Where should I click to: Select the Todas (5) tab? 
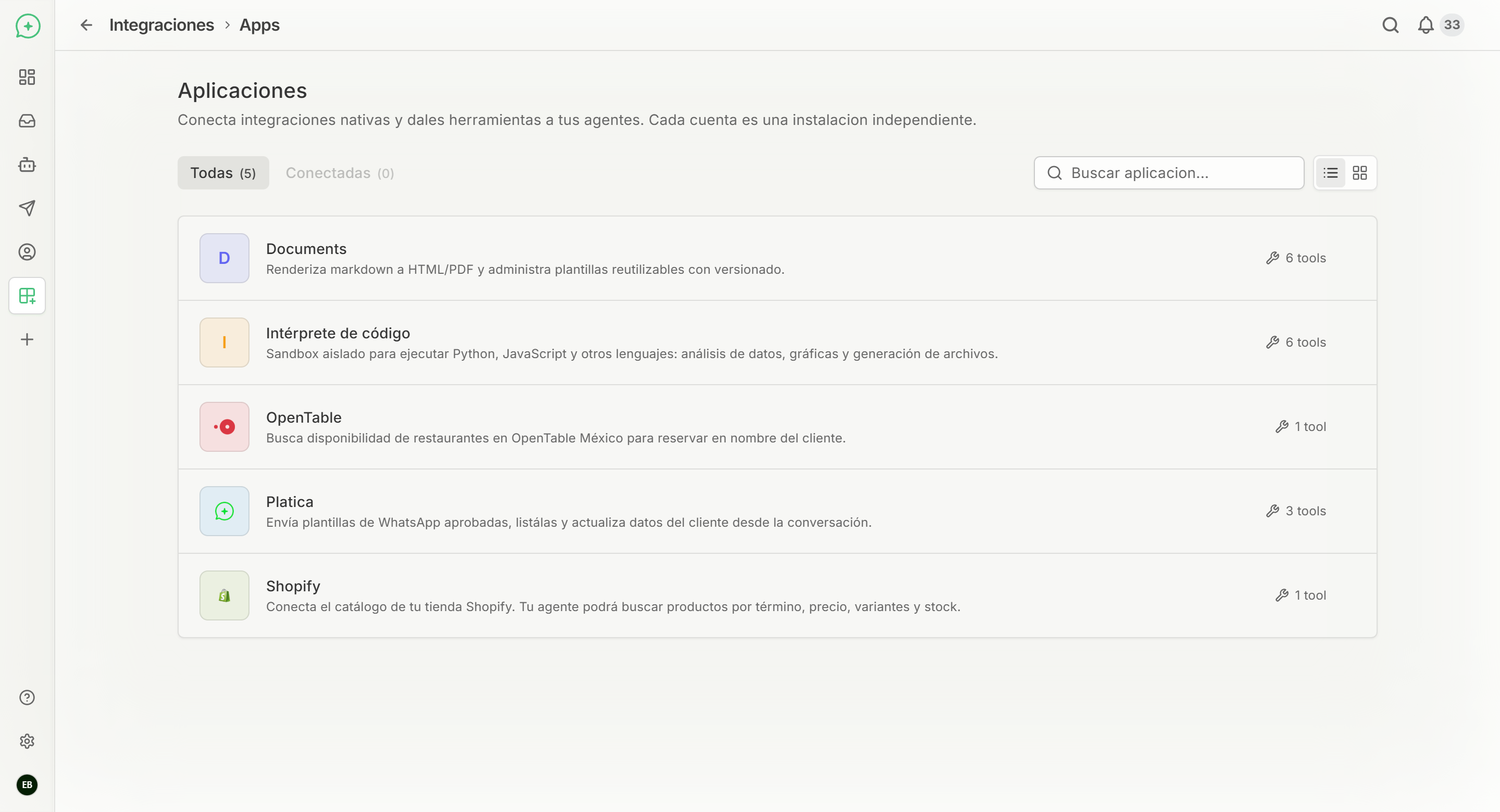223,173
